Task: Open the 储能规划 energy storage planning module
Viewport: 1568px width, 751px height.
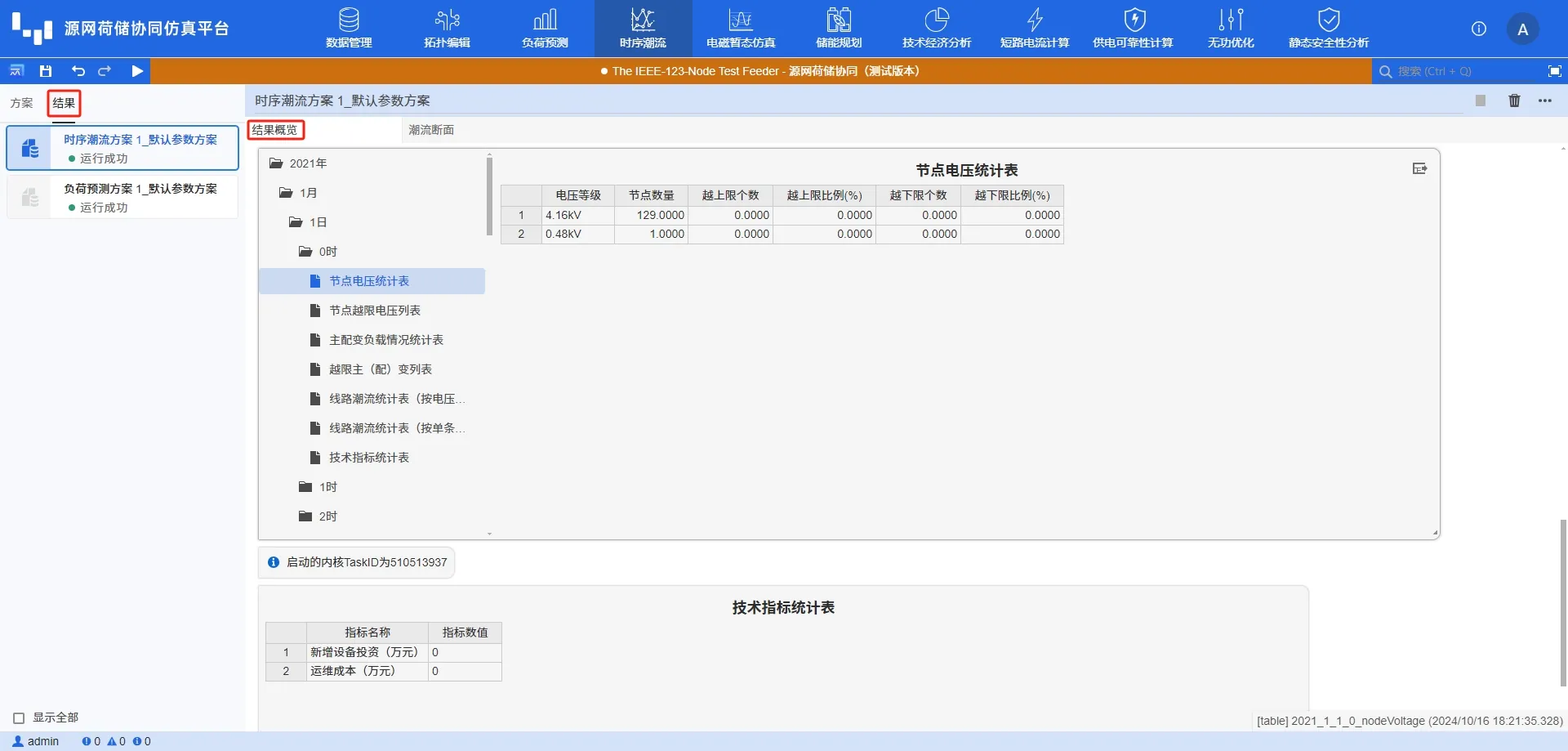Action: point(839,29)
